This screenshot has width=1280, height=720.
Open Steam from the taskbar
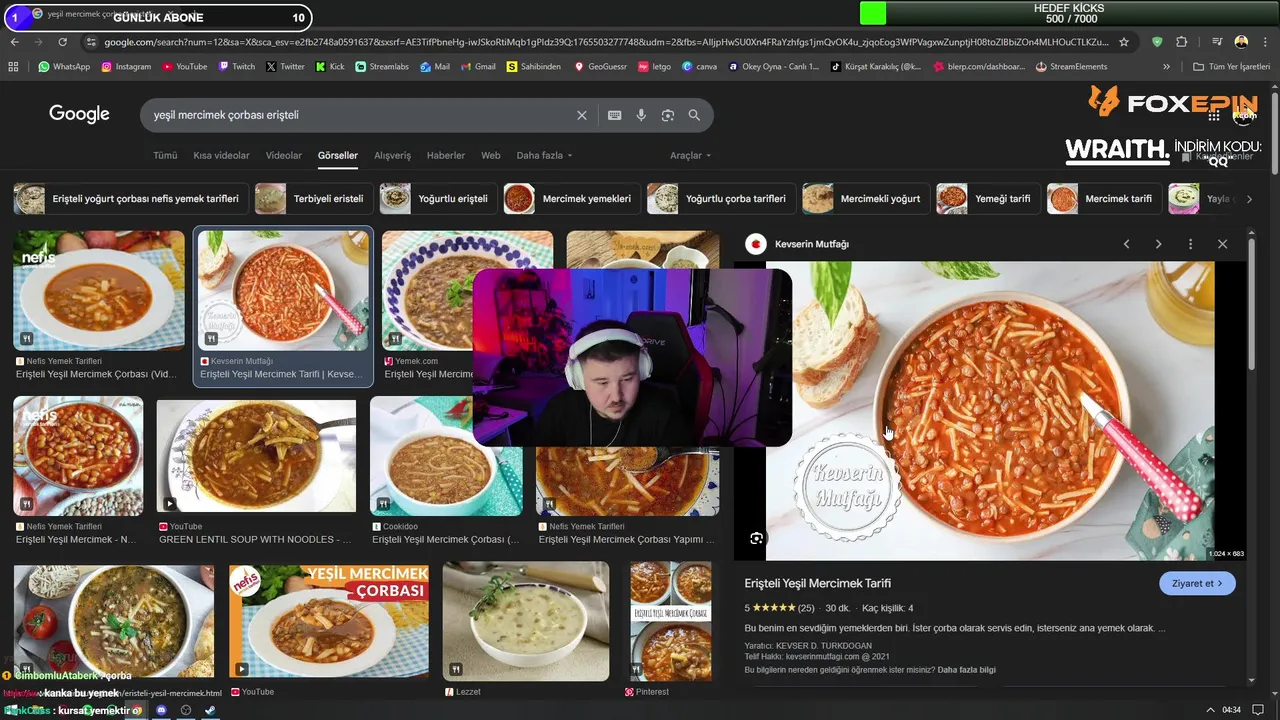click(x=210, y=710)
